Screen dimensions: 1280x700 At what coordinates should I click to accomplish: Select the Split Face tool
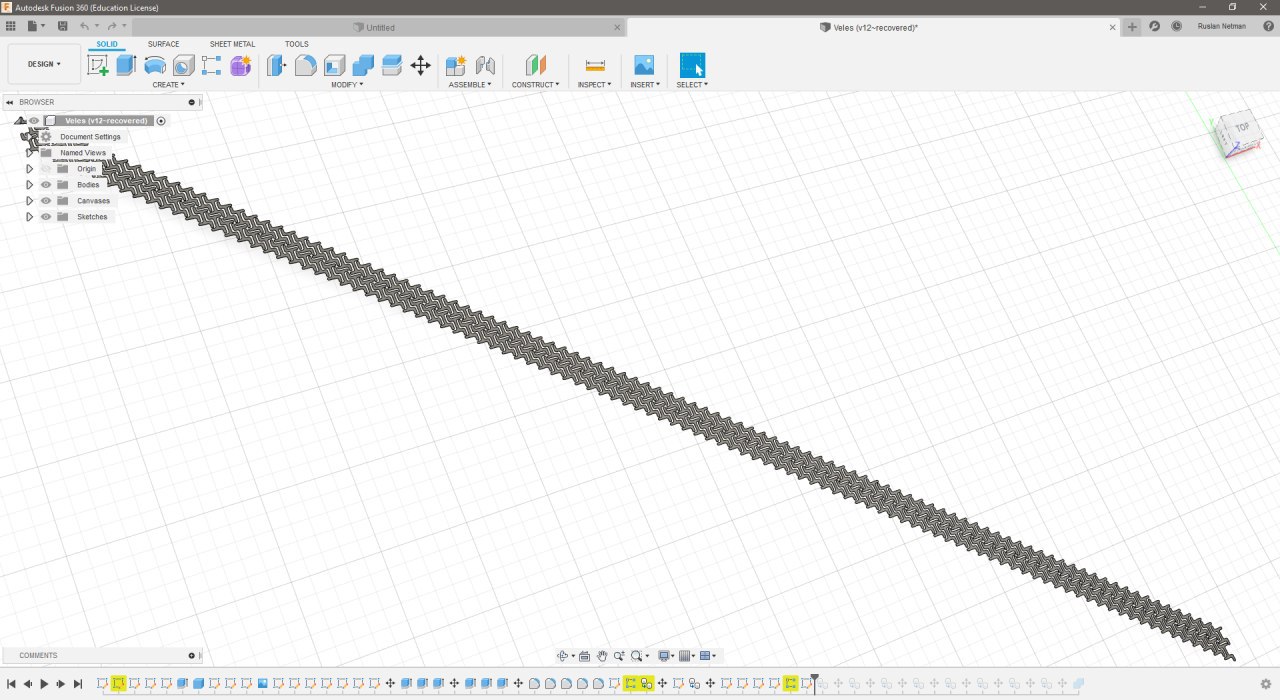coord(392,66)
